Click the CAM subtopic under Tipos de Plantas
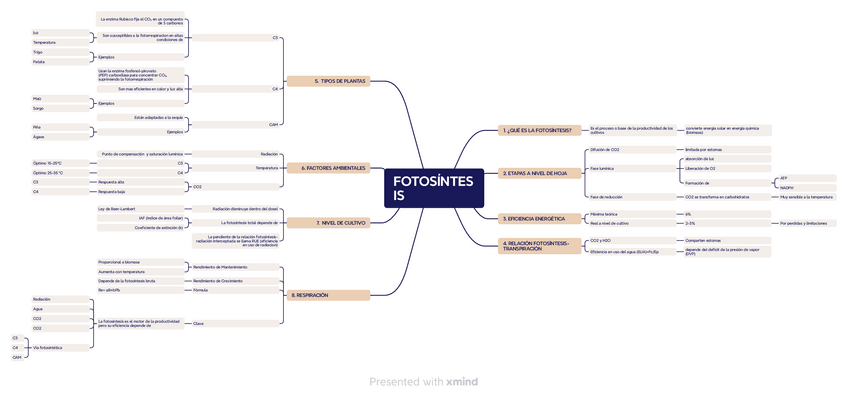This screenshot has width=848, height=400. tap(273, 125)
